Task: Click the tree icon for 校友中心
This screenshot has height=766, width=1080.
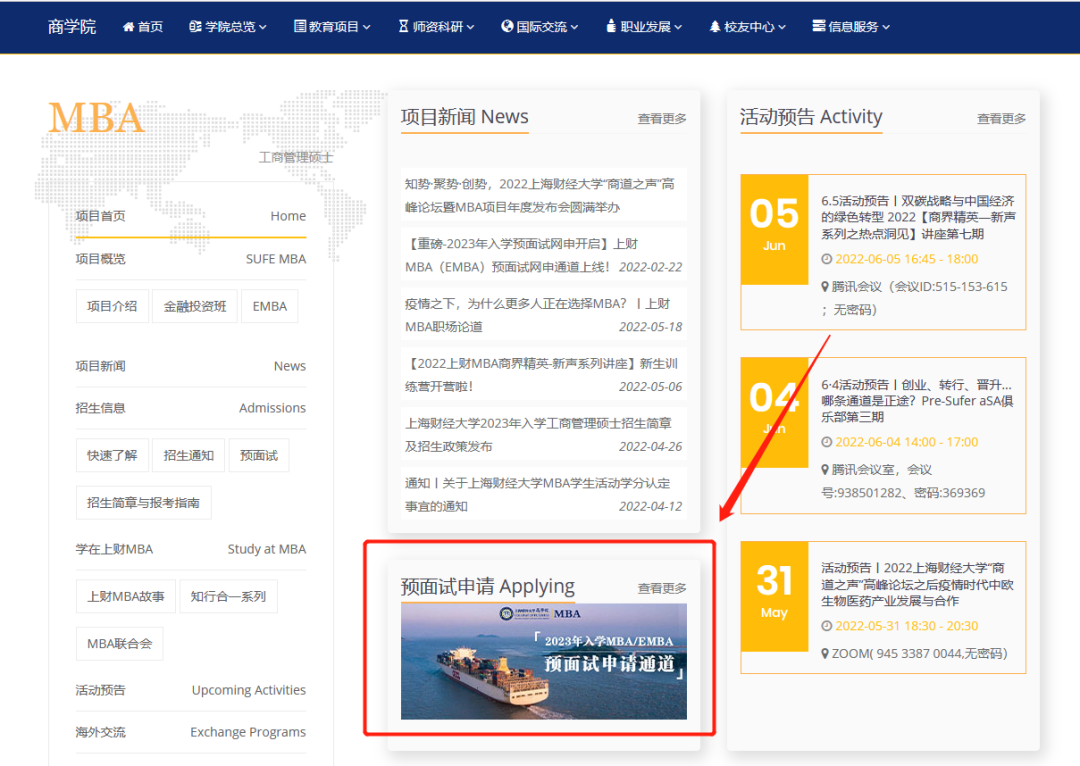Action: click(715, 27)
